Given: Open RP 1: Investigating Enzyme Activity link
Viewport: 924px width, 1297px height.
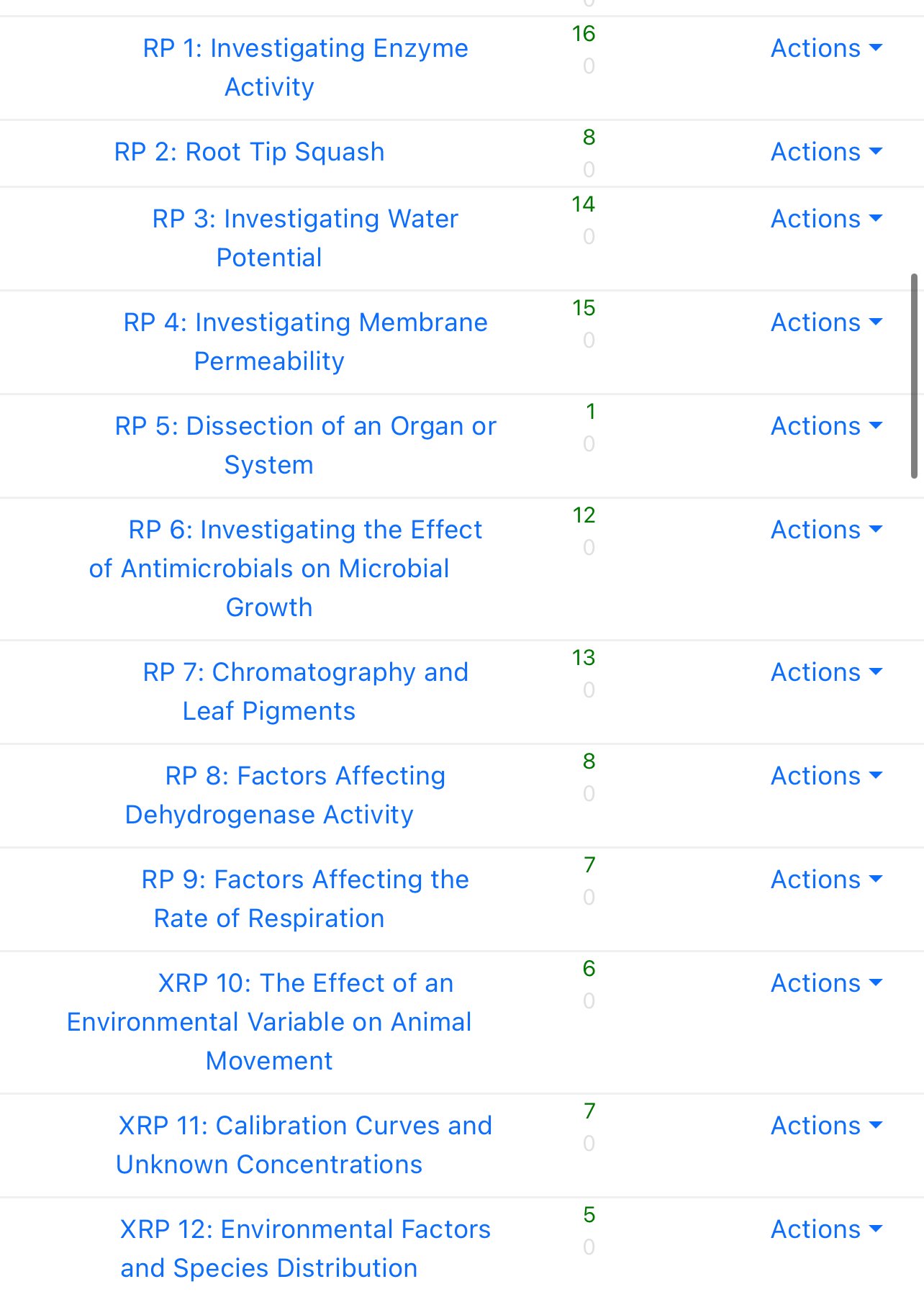Looking at the screenshot, I should [305, 68].
